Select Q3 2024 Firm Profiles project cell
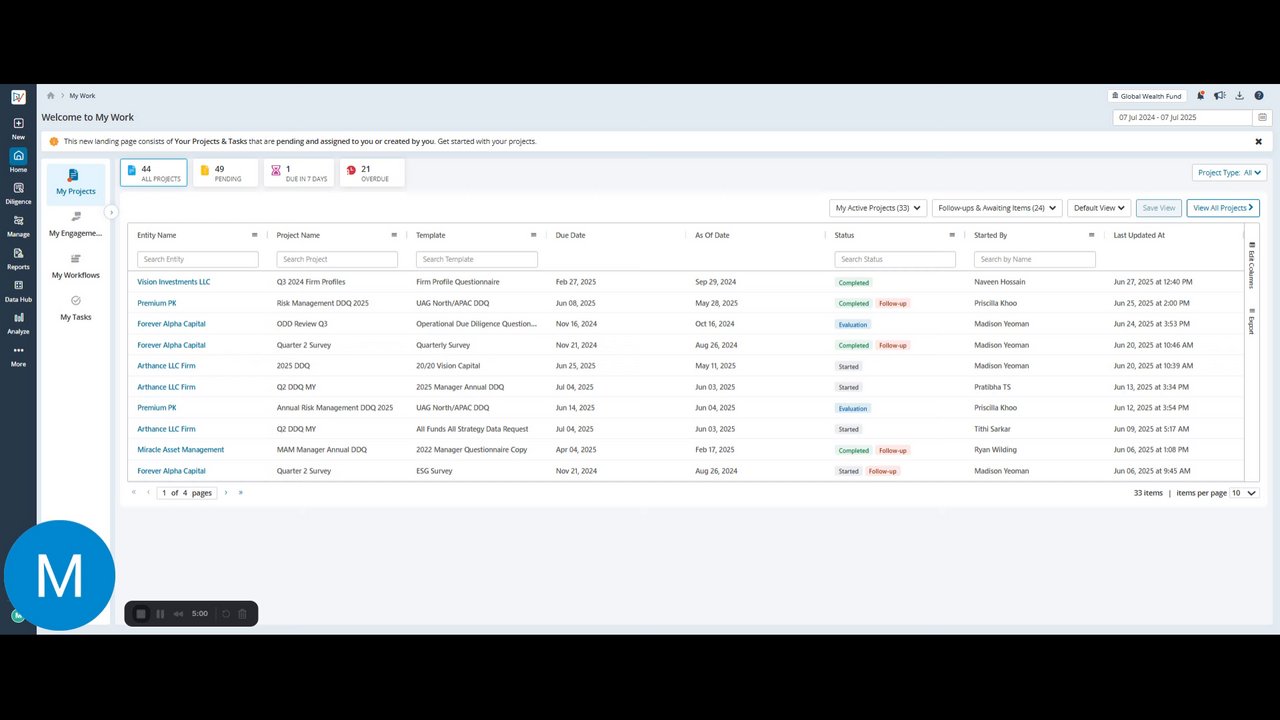This screenshot has height=720, width=1280. click(311, 282)
